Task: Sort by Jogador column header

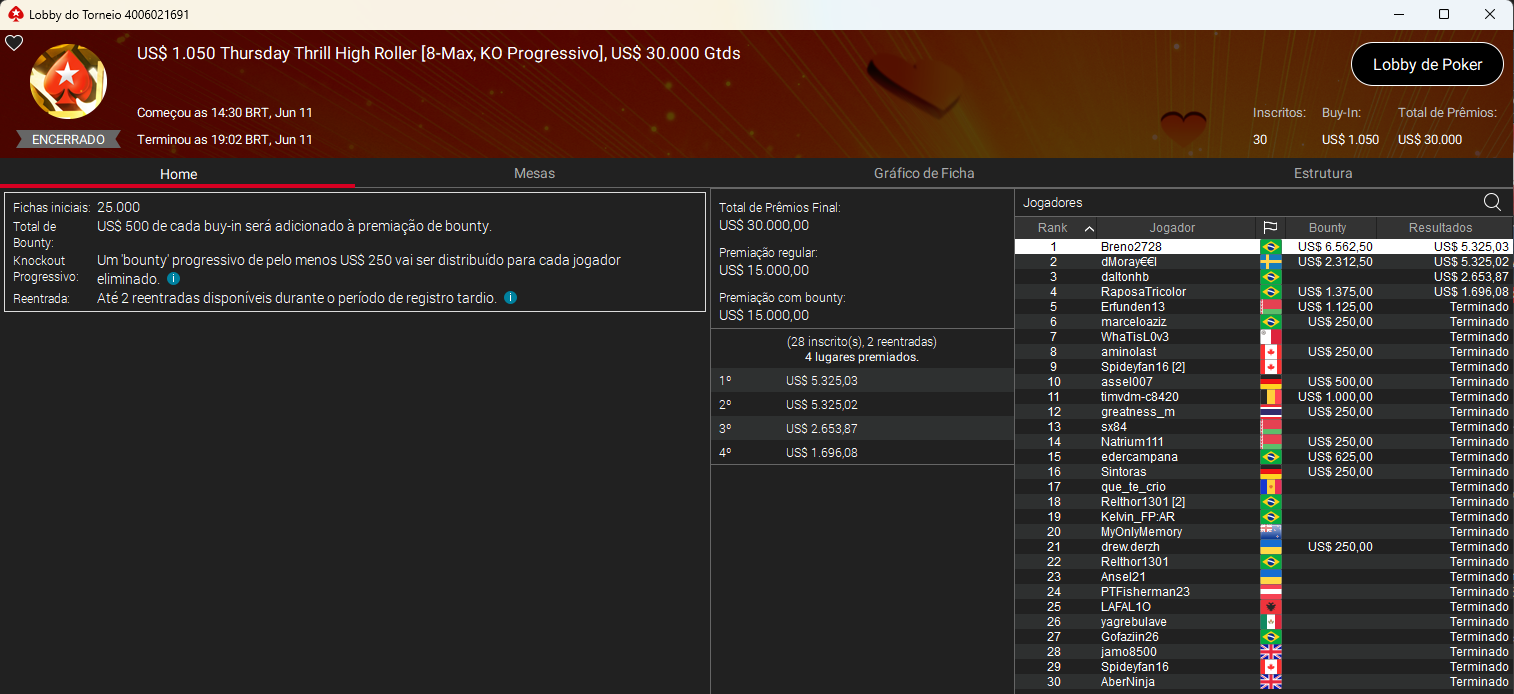Action: pyautogui.click(x=1172, y=228)
